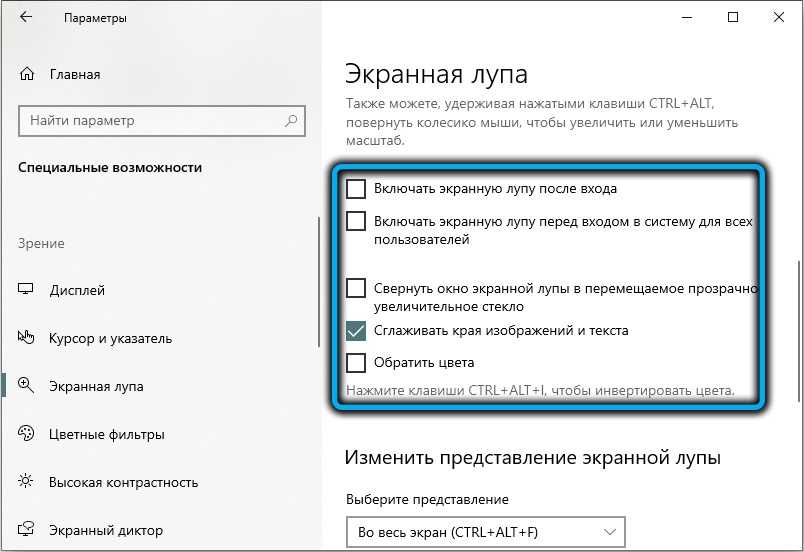Click the Экранный диктор icon
Image resolution: width=804 pixels, height=552 pixels.
[x=27, y=530]
